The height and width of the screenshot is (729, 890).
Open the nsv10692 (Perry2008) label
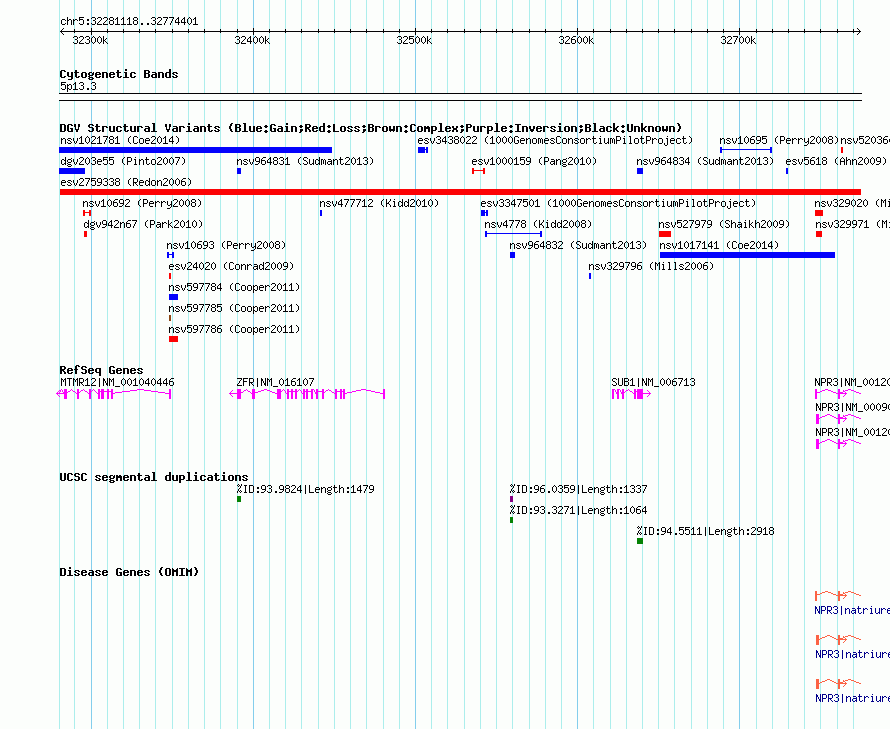click(x=142, y=203)
